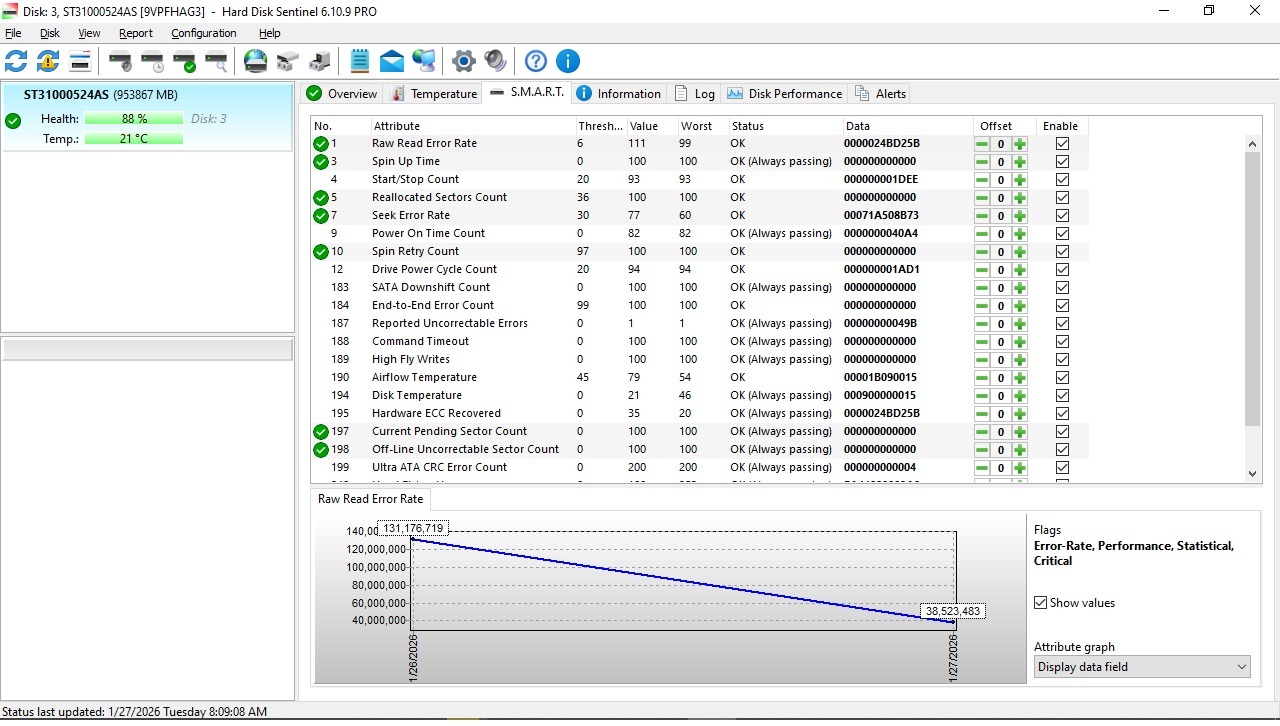Open the Report menu
The width and height of the screenshot is (1280, 726).
(x=136, y=33)
